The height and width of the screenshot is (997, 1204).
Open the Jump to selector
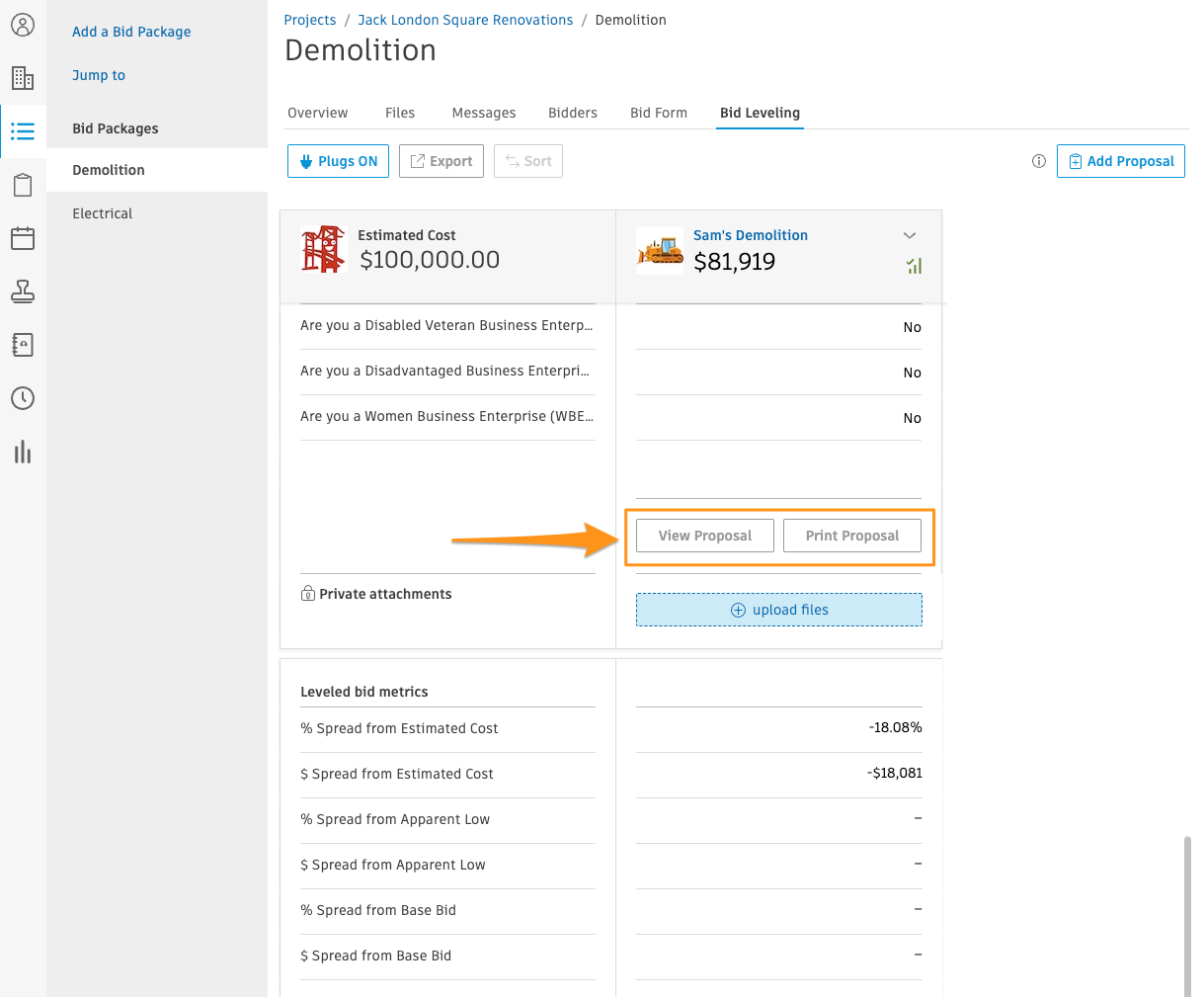[98, 75]
